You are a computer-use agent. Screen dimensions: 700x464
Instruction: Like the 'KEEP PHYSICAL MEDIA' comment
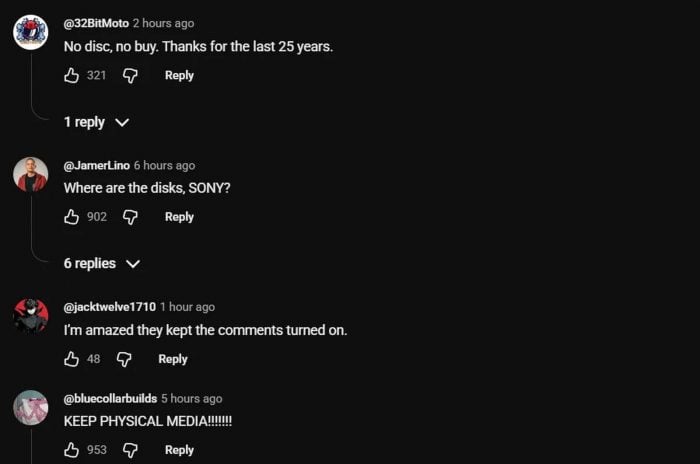tap(71, 450)
